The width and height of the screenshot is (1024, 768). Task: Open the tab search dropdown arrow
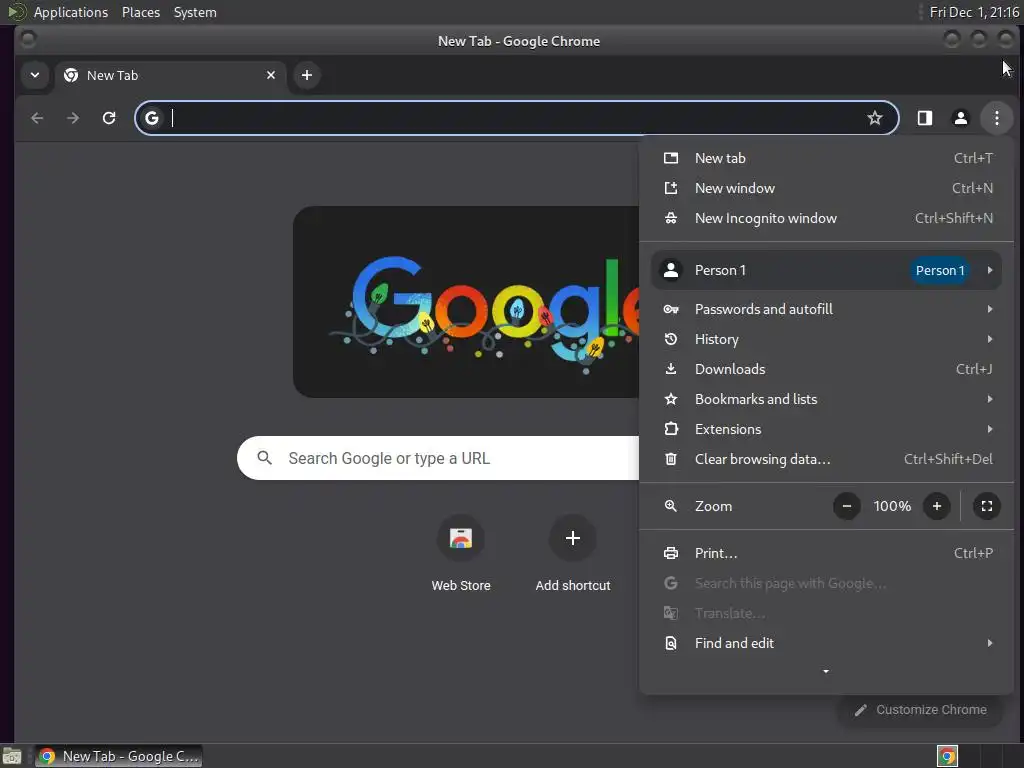pyautogui.click(x=35, y=75)
